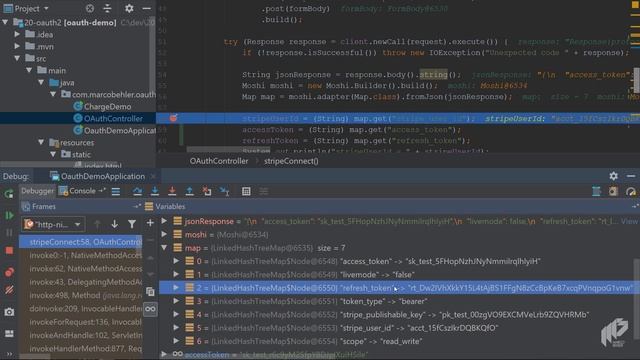This screenshot has height=360, width=640.
Task: Click the gear icon in Project panel header
Action: 129,8
